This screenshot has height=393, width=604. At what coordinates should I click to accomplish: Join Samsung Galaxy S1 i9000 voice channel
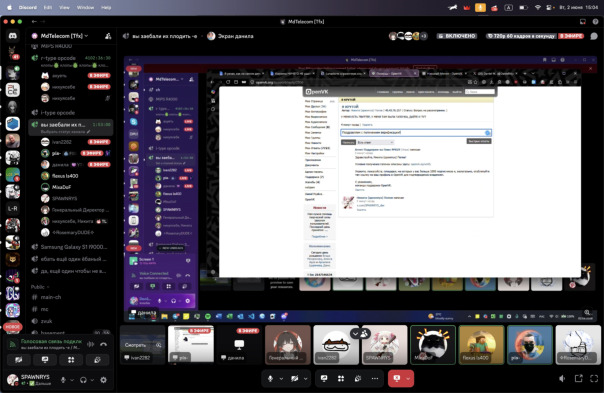click(x=71, y=247)
